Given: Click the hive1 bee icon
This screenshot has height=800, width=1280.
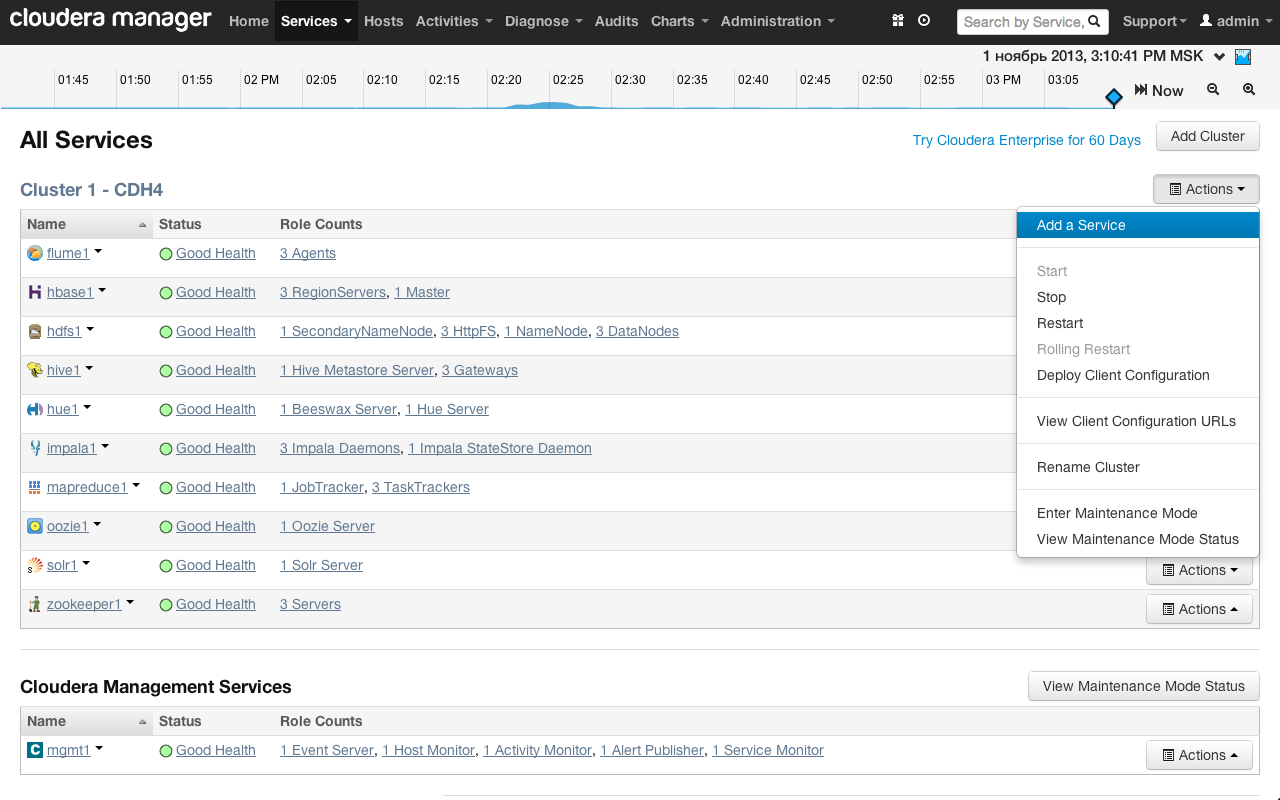Looking at the screenshot, I should pyautogui.click(x=35, y=370).
